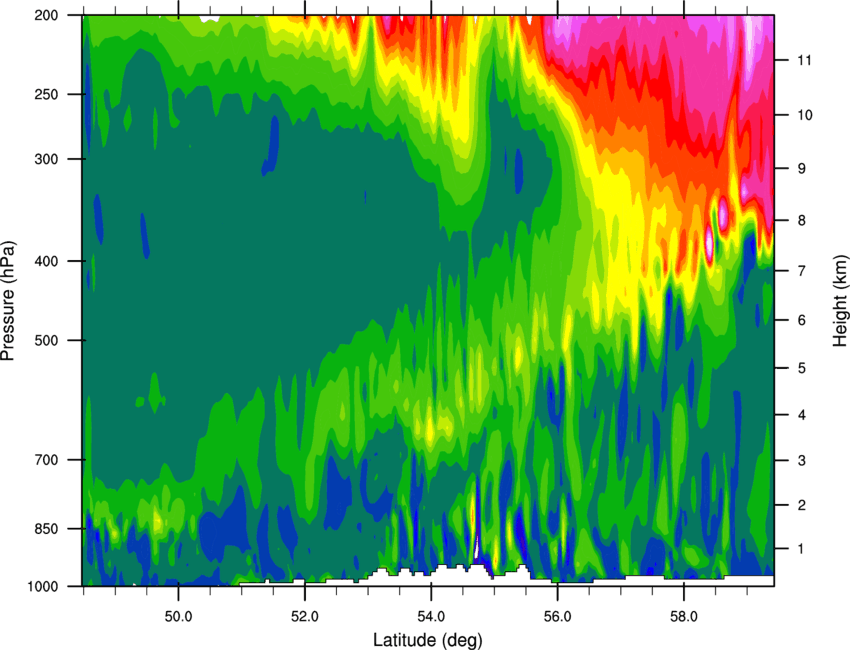This screenshot has width=850, height=650.
Task: Click the 2 km height label
Action: click(x=801, y=505)
